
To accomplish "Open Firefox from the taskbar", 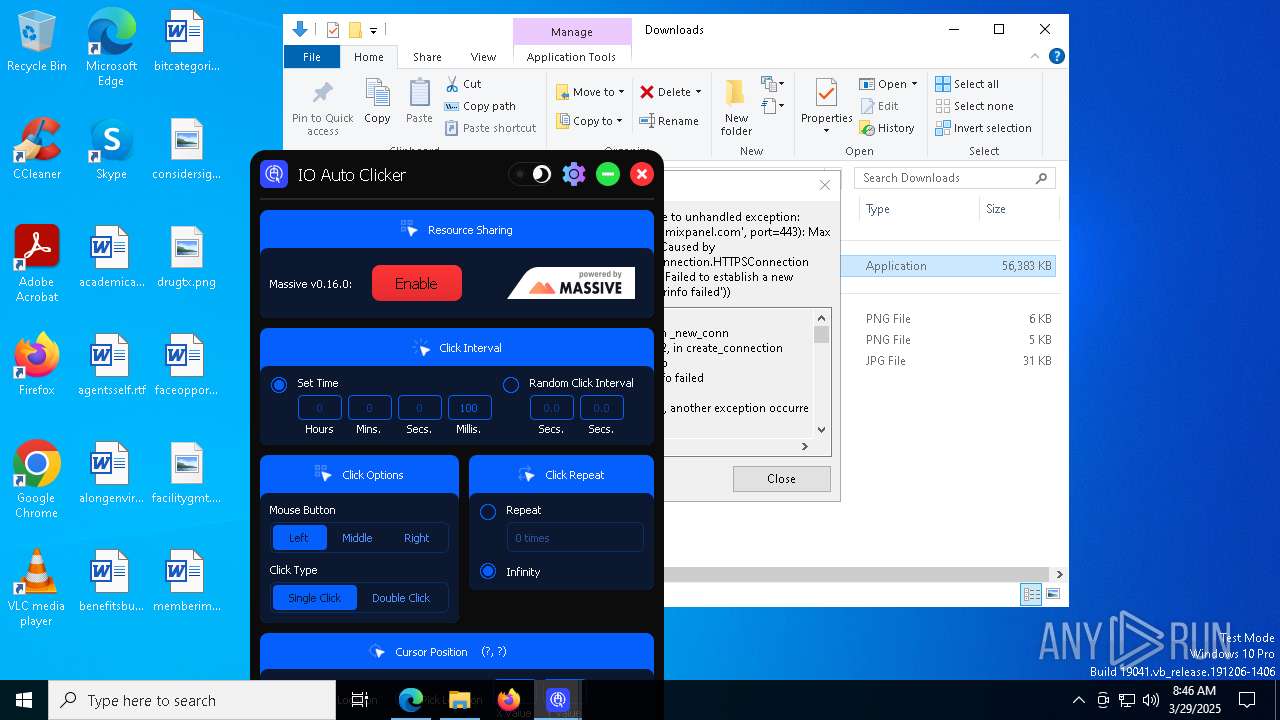I will [509, 700].
